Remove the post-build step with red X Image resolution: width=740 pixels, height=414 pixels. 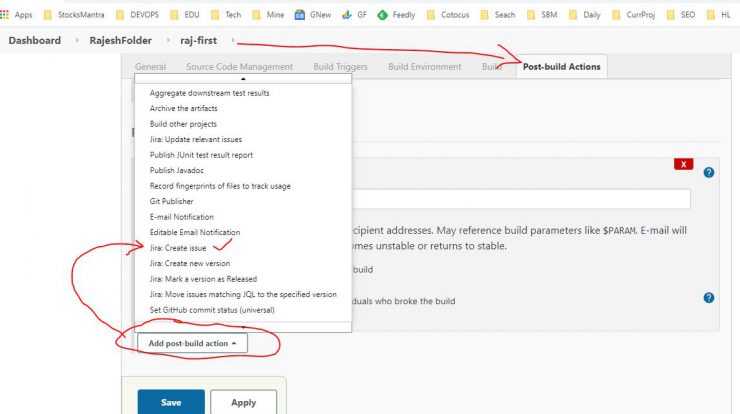click(x=683, y=164)
